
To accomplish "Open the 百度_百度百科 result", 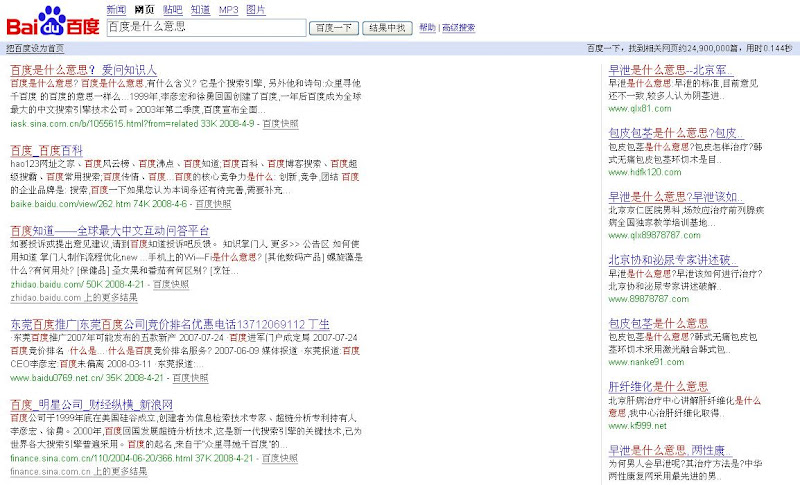I will pos(46,150).
